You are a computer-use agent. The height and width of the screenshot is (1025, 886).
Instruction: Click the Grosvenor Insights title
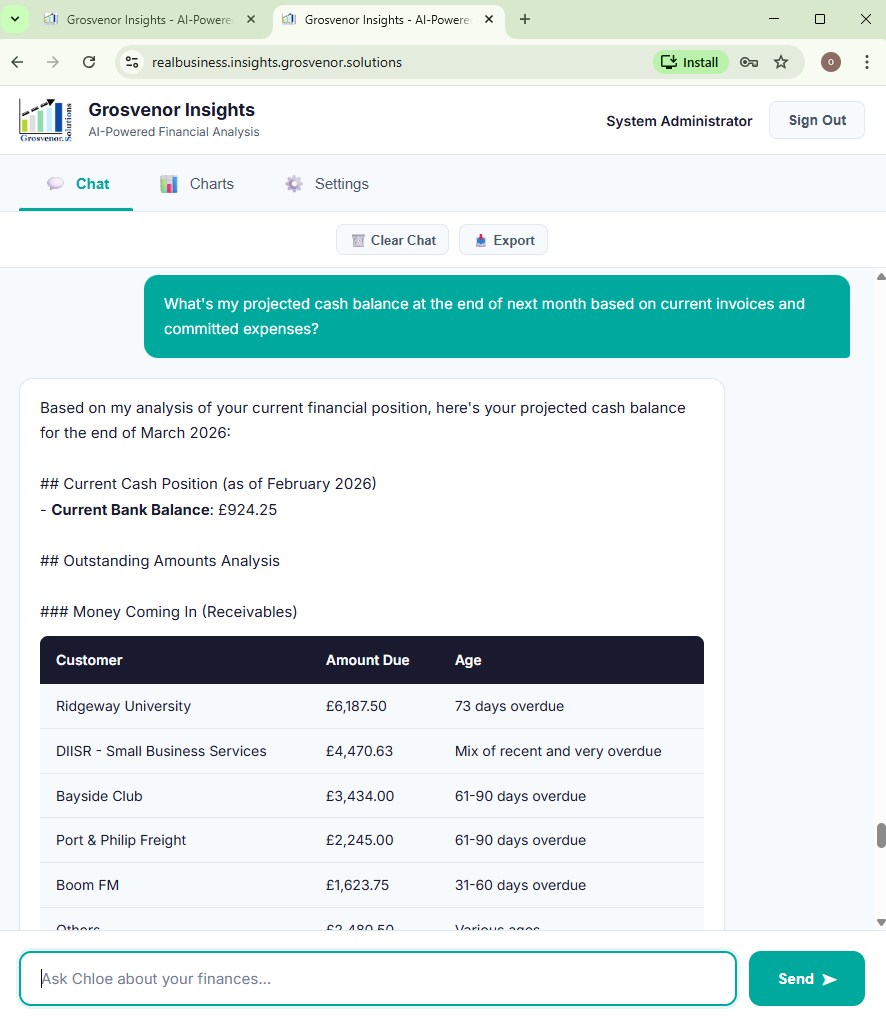point(171,110)
